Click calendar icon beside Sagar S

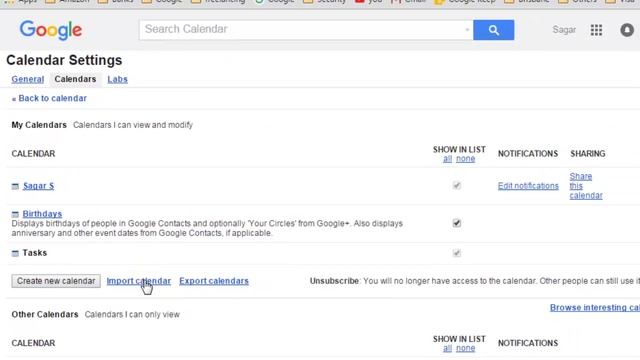tap(15, 186)
